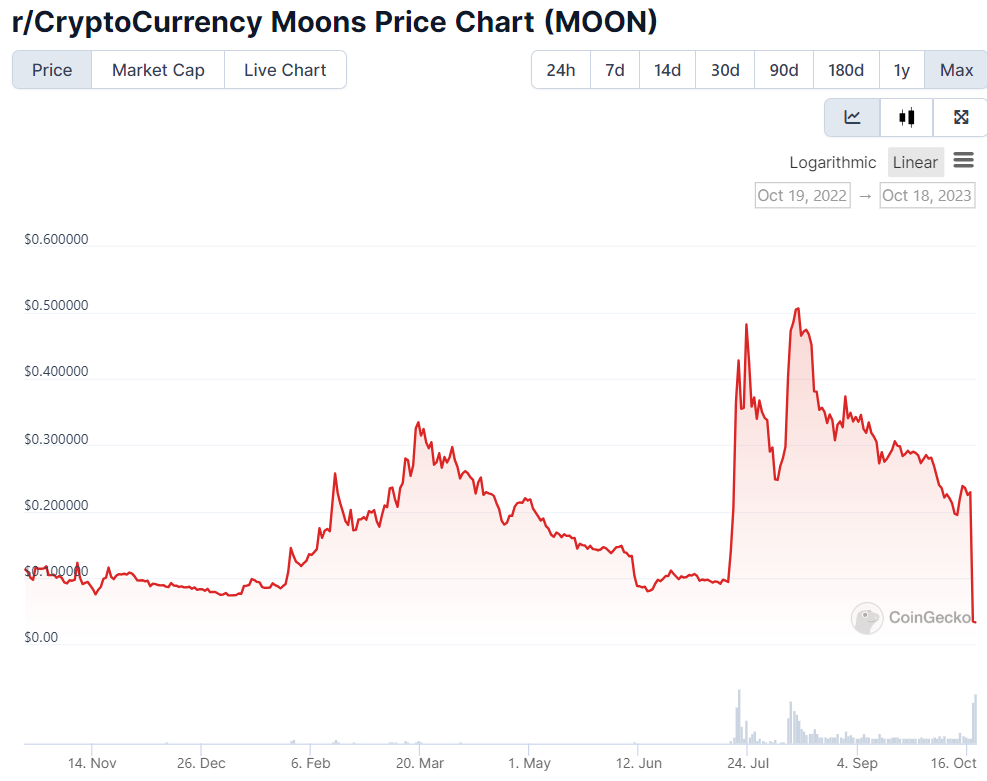Select the 7d time range
The width and height of the screenshot is (987, 781).
615,70
